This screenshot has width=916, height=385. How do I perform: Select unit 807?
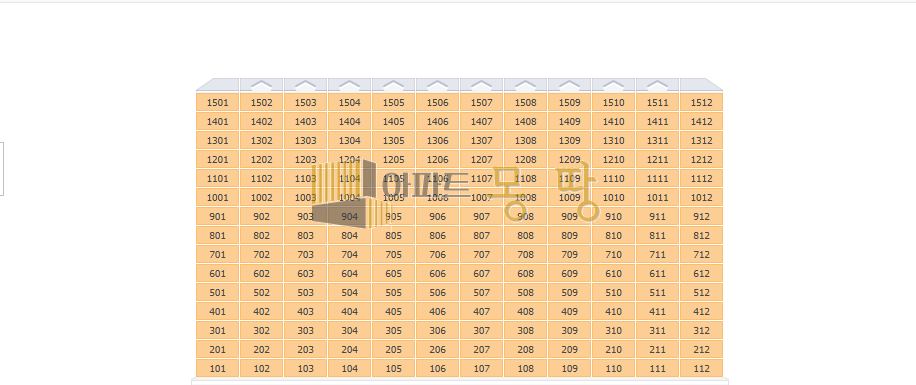point(481,235)
